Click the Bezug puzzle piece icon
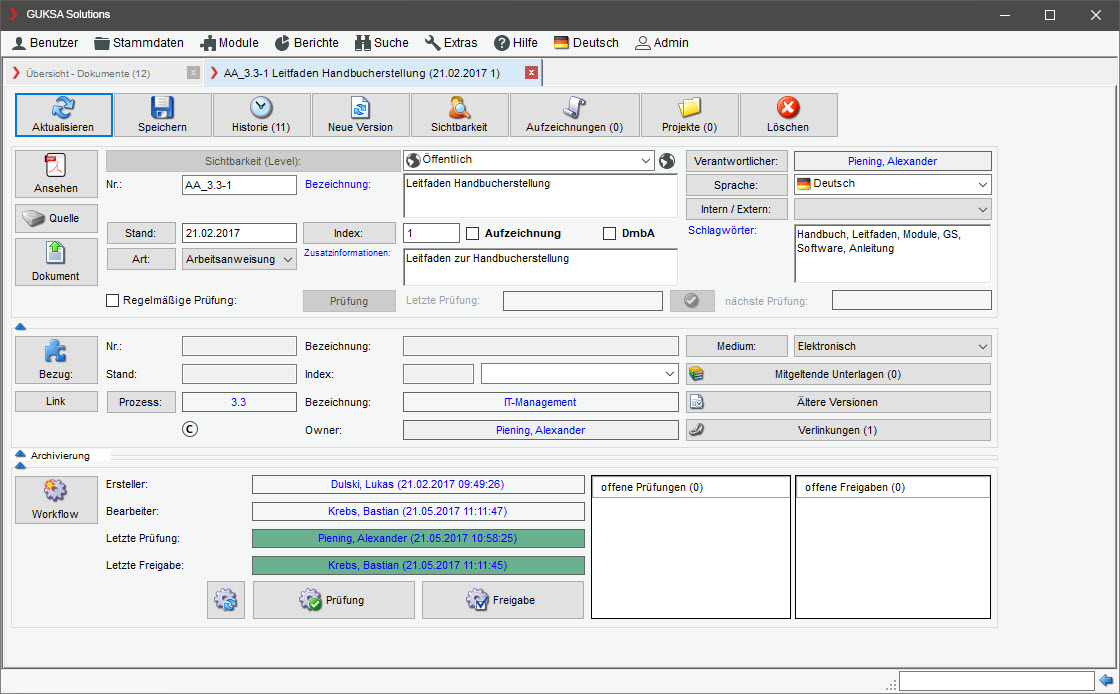1120x694 pixels. [x=56, y=351]
